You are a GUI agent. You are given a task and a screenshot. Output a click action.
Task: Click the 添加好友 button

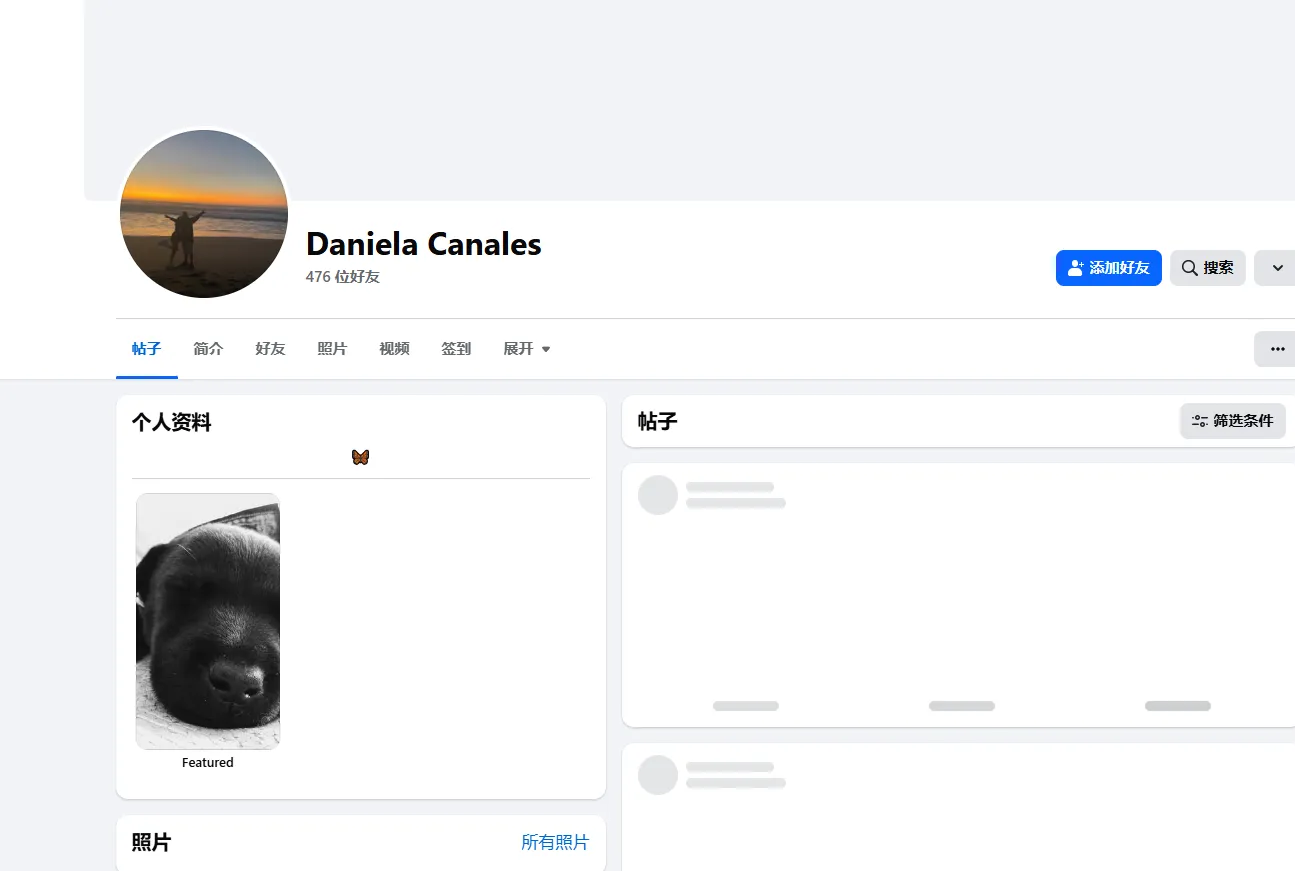[x=1109, y=268]
